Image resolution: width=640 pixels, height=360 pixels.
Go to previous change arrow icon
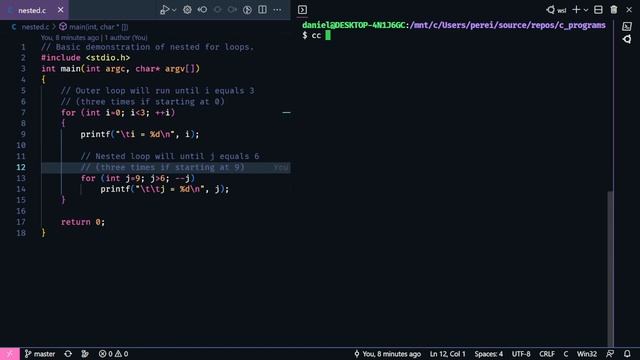[202, 10]
